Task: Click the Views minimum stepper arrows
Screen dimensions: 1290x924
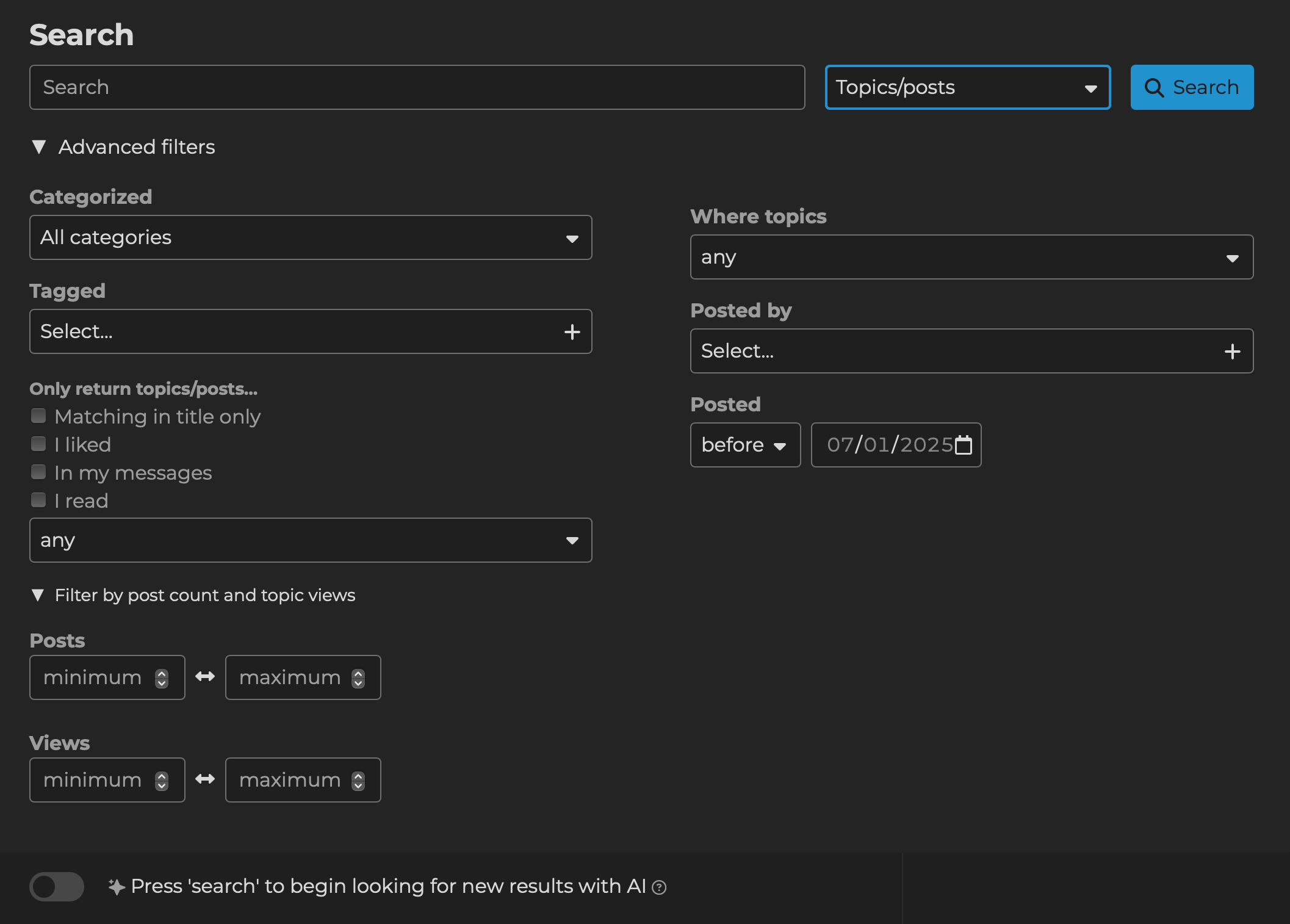Action: (x=162, y=781)
